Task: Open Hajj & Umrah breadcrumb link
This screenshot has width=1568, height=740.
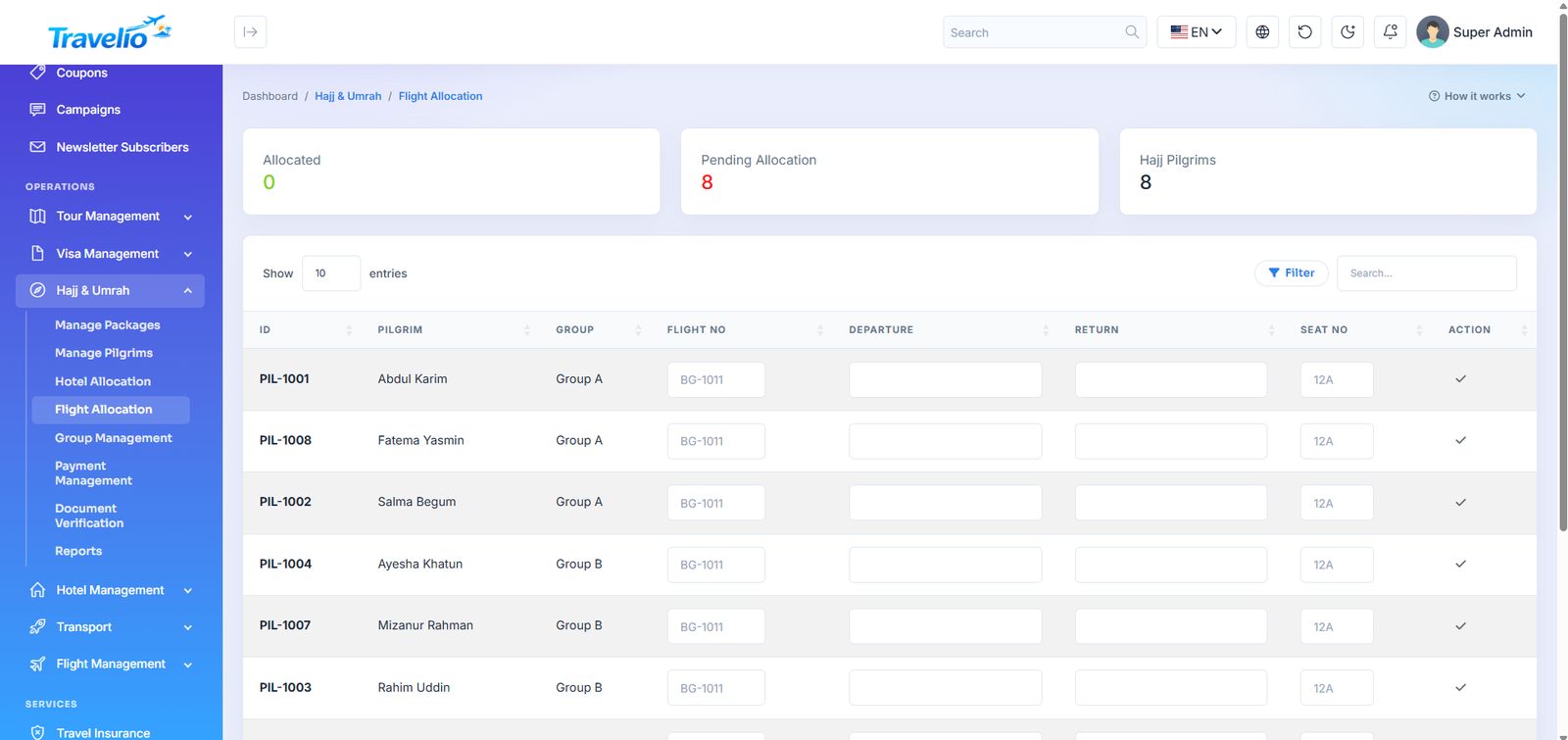Action: (348, 96)
